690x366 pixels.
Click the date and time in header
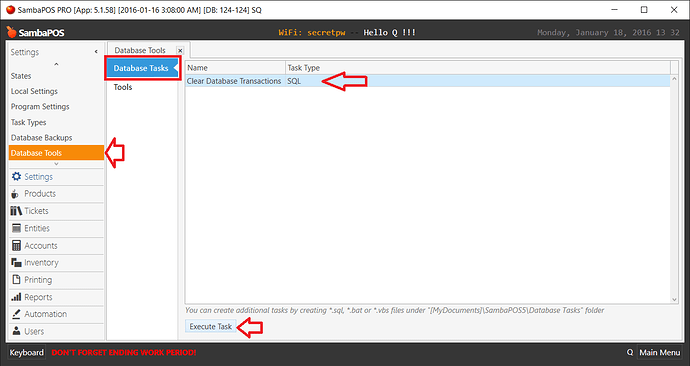tap(608, 33)
